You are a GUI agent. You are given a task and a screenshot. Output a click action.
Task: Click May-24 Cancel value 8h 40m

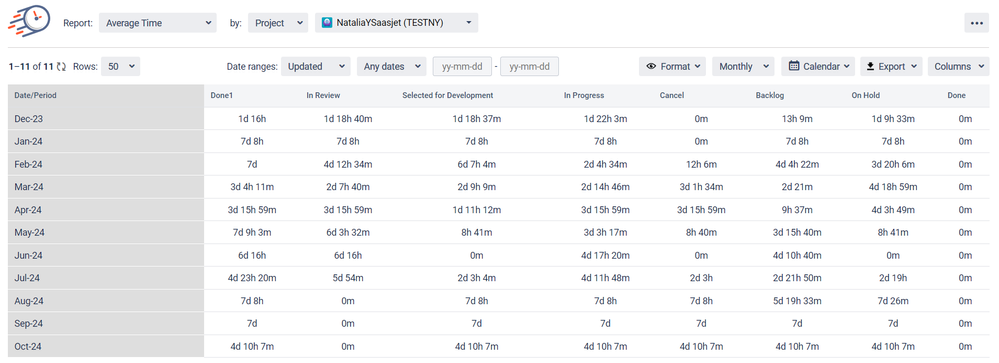701,232
